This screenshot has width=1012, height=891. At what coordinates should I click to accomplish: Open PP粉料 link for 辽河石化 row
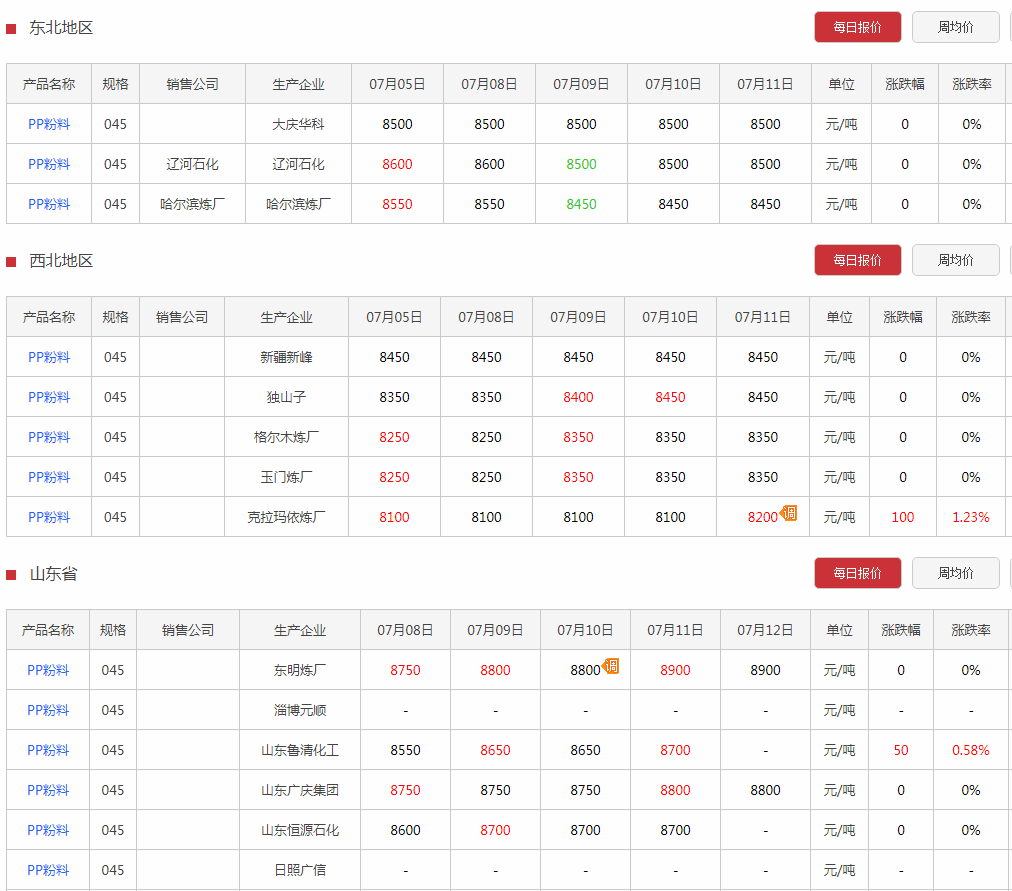(49, 164)
